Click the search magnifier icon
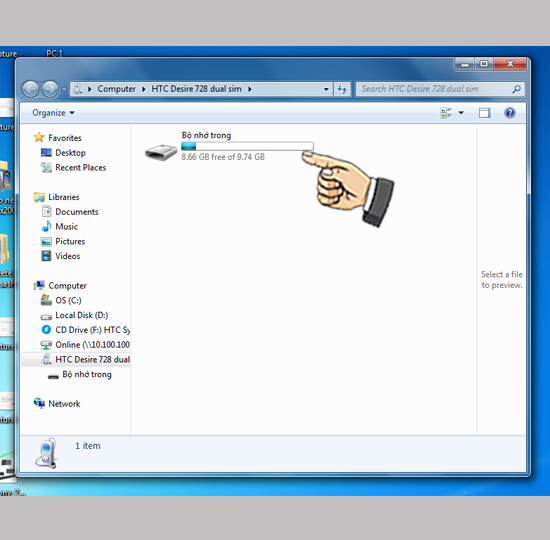This screenshot has width=550, height=540. [x=517, y=89]
